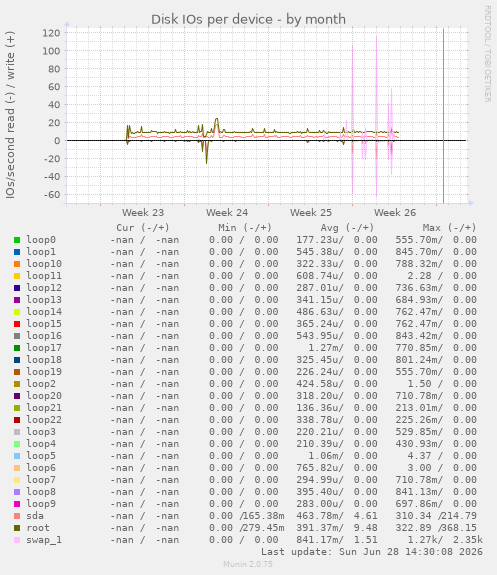Viewport: 497px width, 575px height.
Task: Click the green loop0 legend color swatch
Action: [17, 240]
